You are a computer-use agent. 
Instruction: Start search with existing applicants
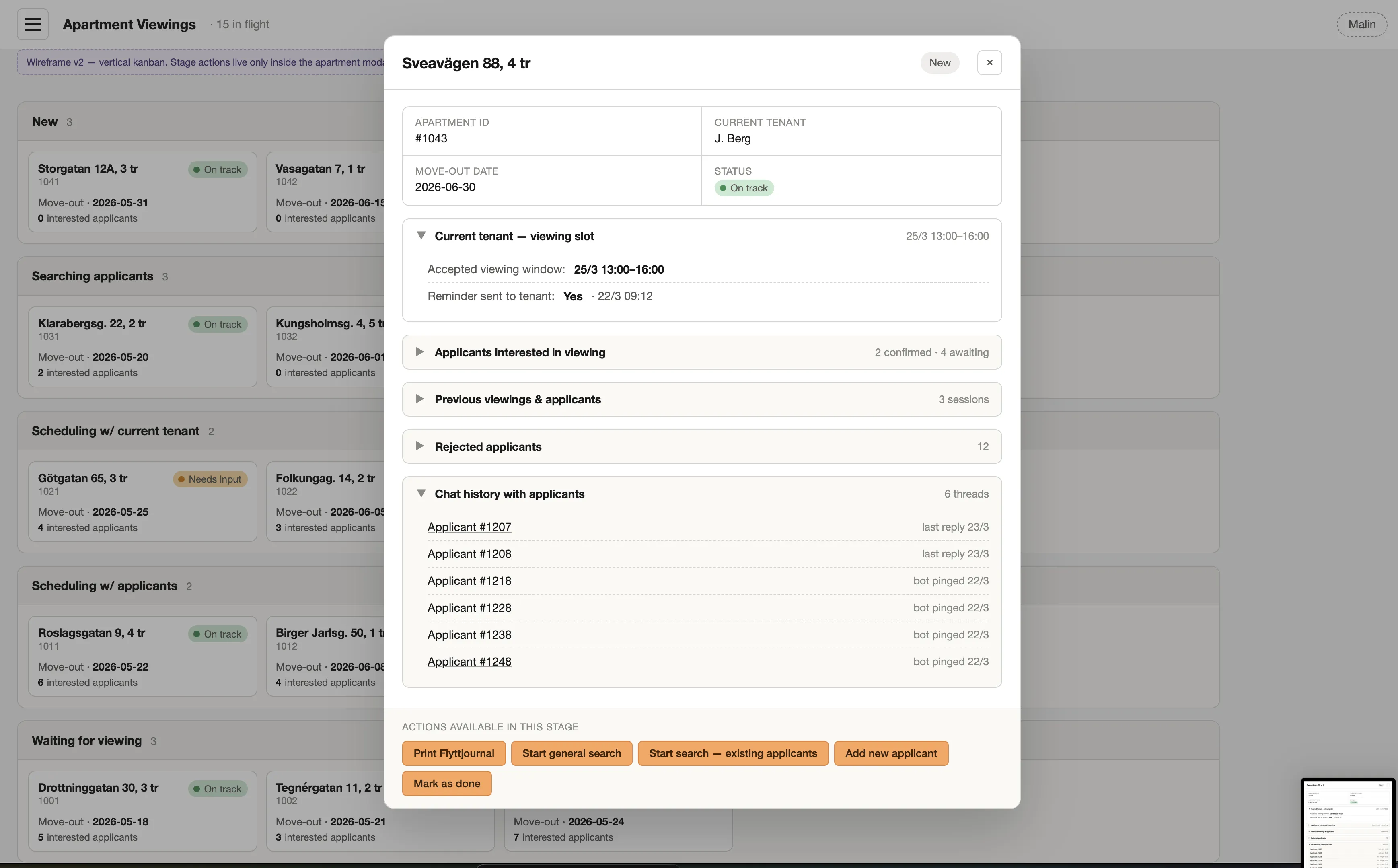(x=733, y=753)
